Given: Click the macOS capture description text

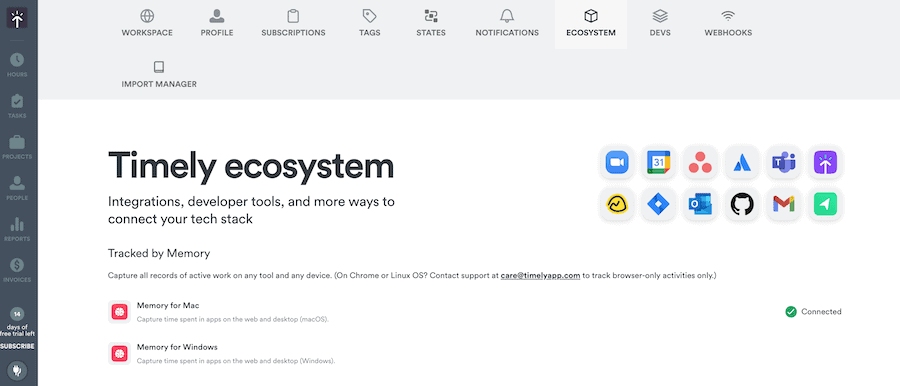Looking at the screenshot, I should point(233,319).
